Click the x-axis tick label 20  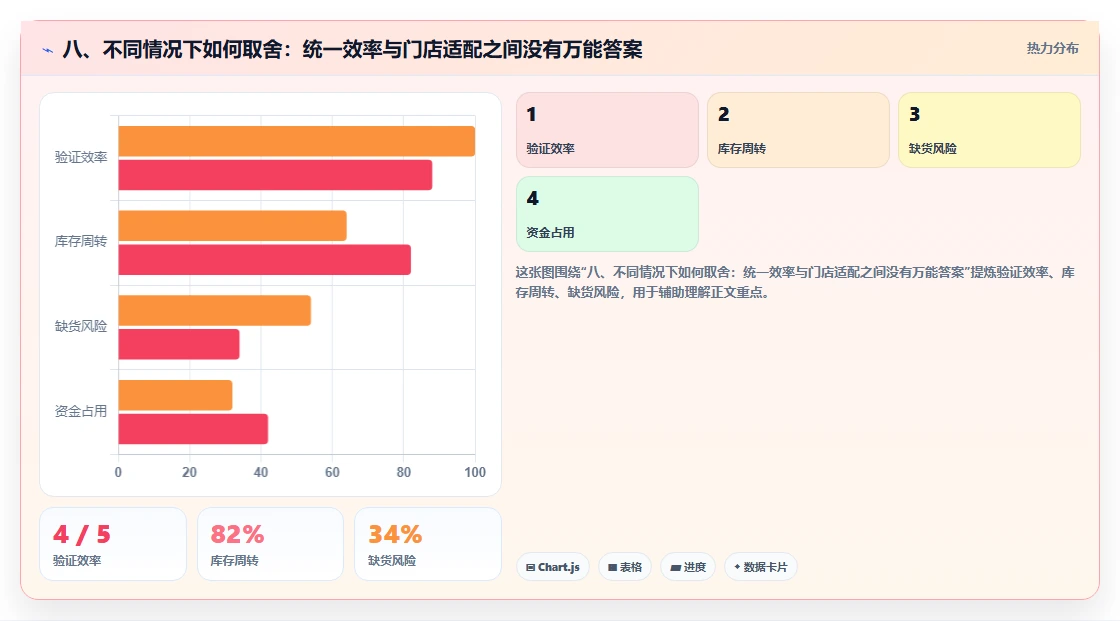pyautogui.click(x=189, y=472)
